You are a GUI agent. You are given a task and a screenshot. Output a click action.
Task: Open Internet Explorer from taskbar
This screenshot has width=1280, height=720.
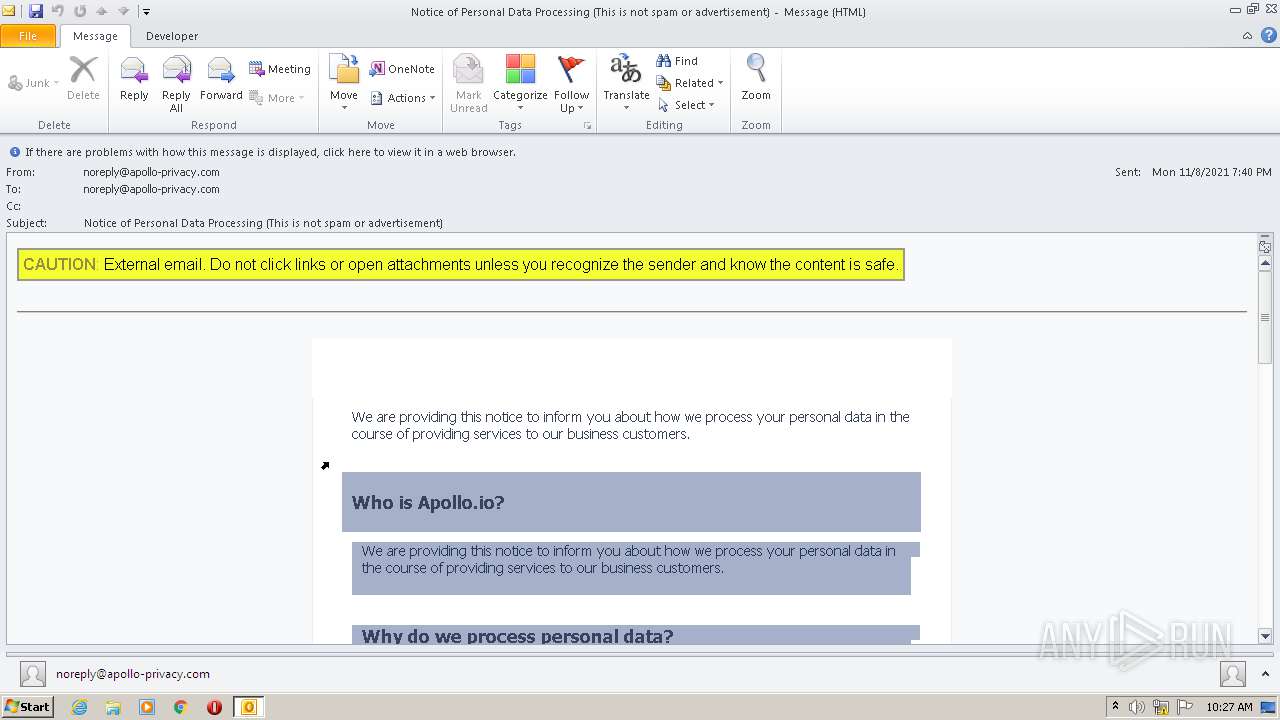79,707
